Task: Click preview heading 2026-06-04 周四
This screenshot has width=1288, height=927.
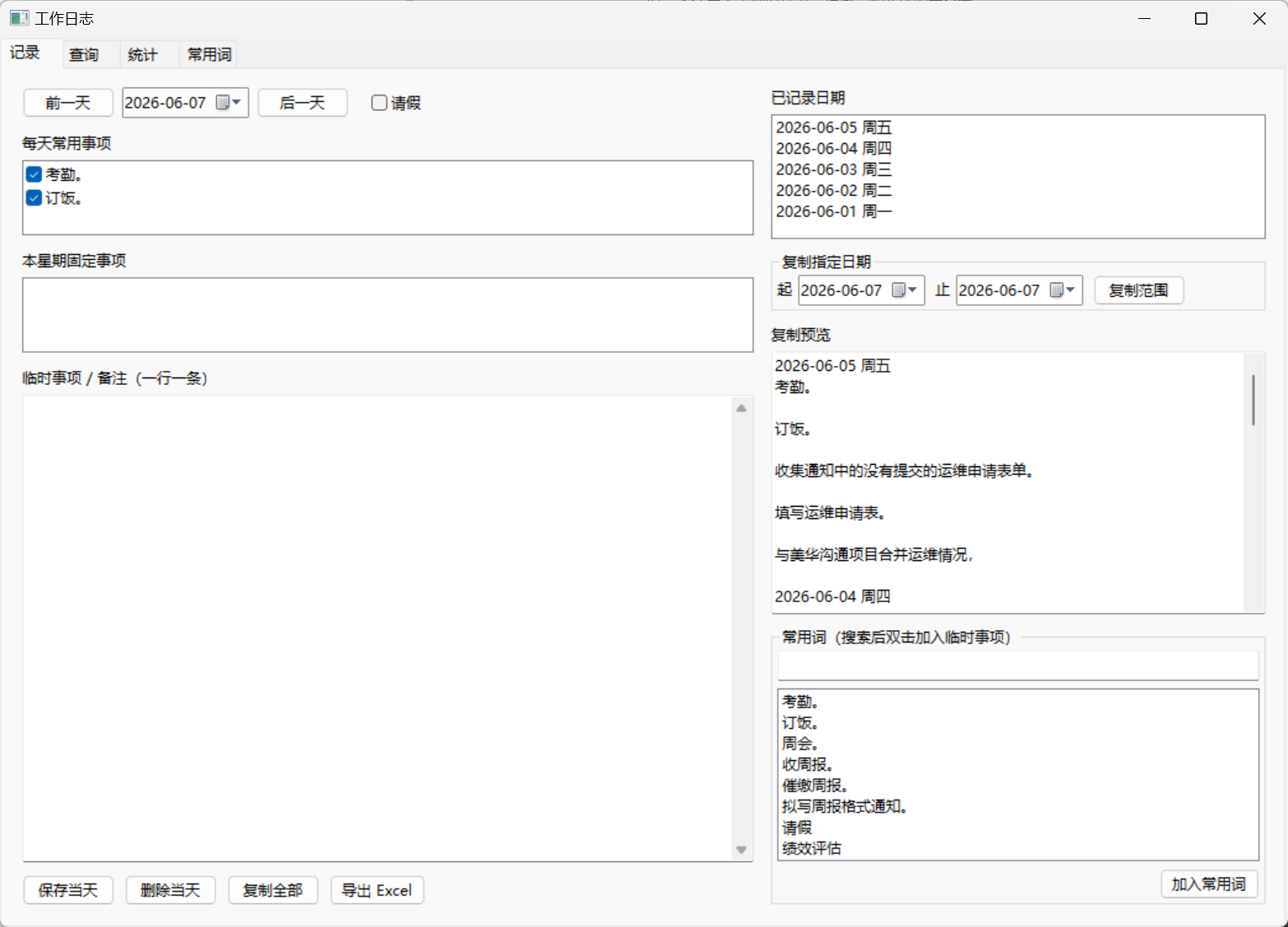Action: coord(832,597)
